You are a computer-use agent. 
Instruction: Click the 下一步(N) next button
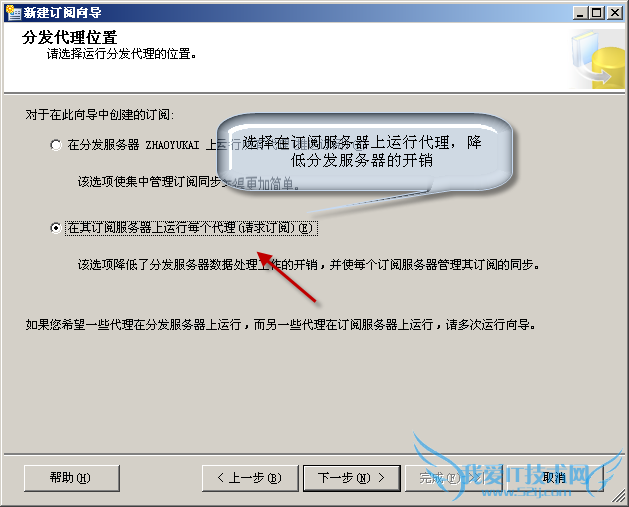[351, 478]
